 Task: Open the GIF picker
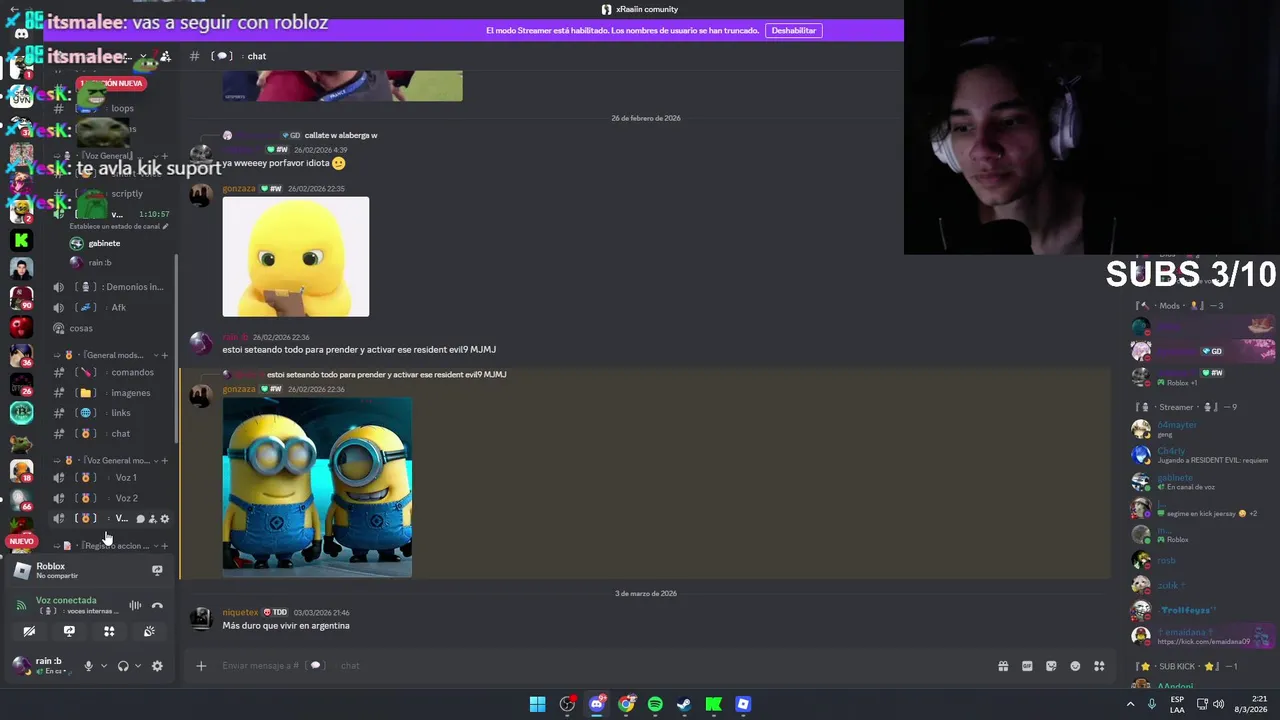point(1027,666)
